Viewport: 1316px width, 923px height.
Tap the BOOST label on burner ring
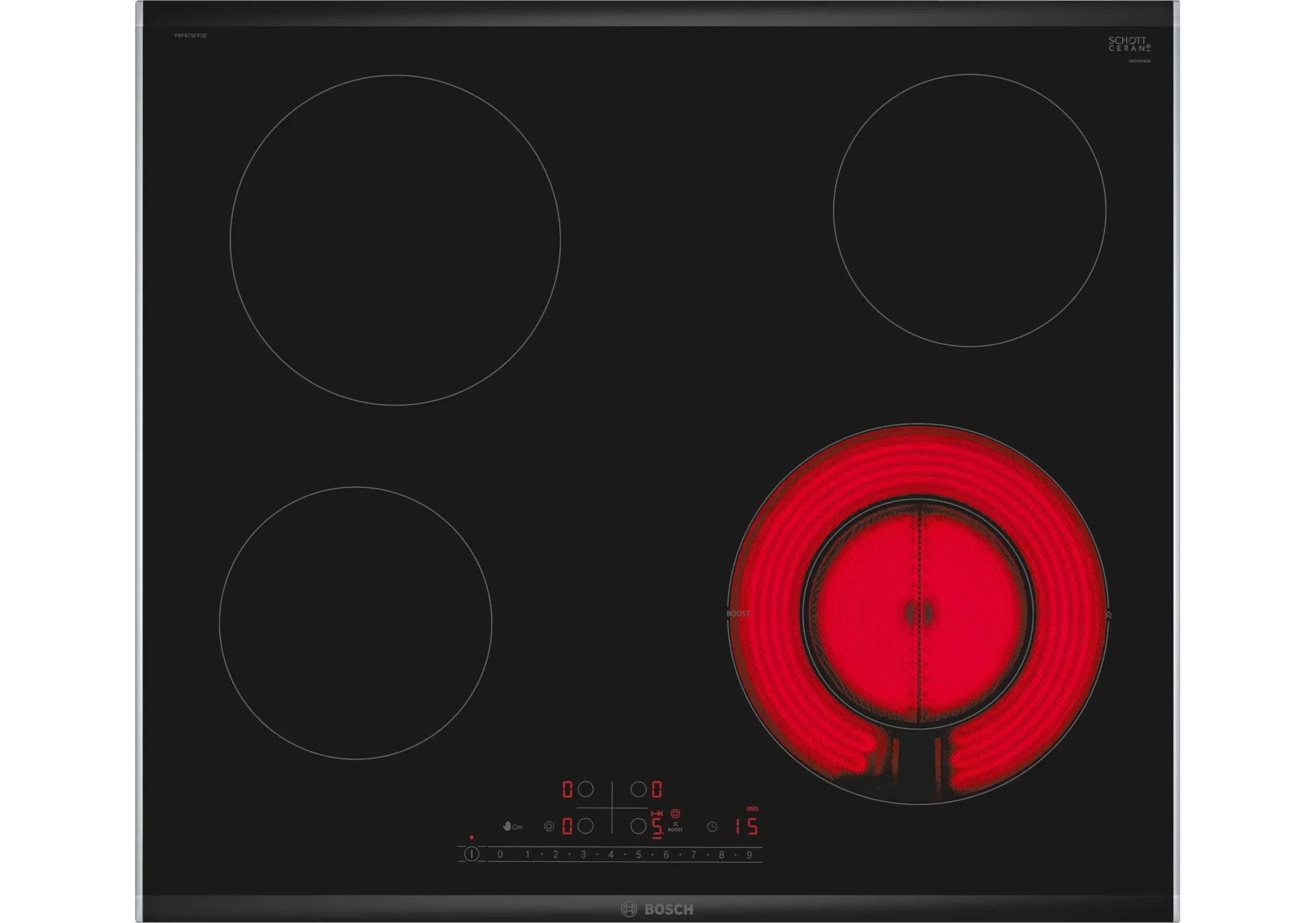pos(738,614)
